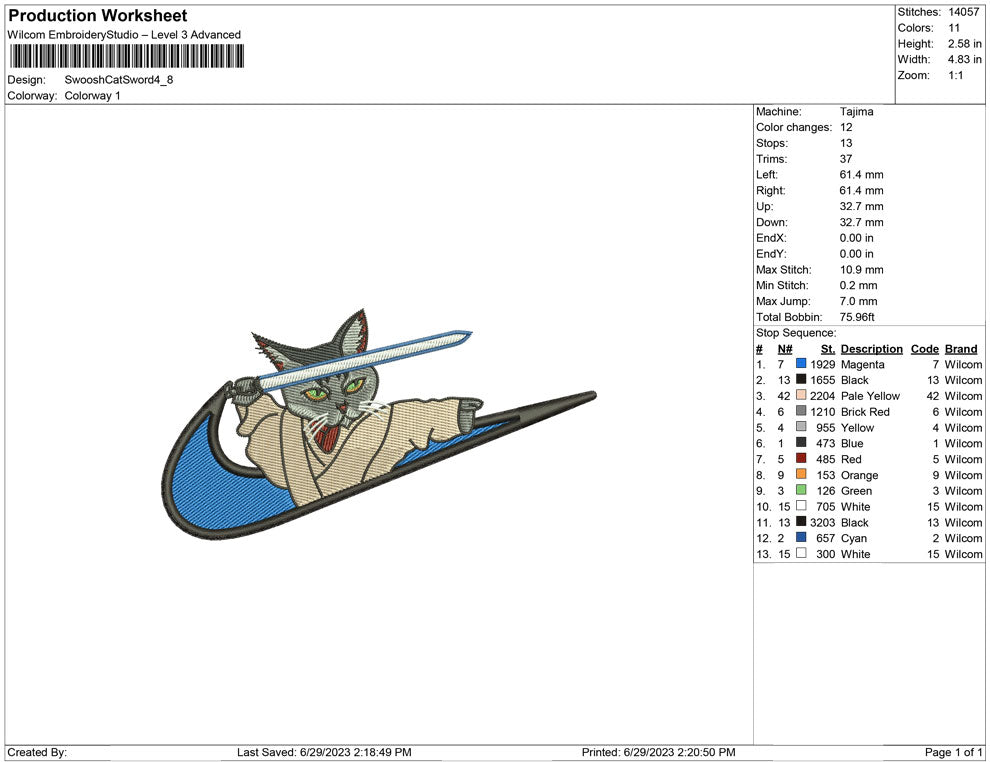The width and height of the screenshot is (990, 762).
Task: Click the 'Pale Yellow' description text
Action: pyautogui.click(x=870, y=396)
